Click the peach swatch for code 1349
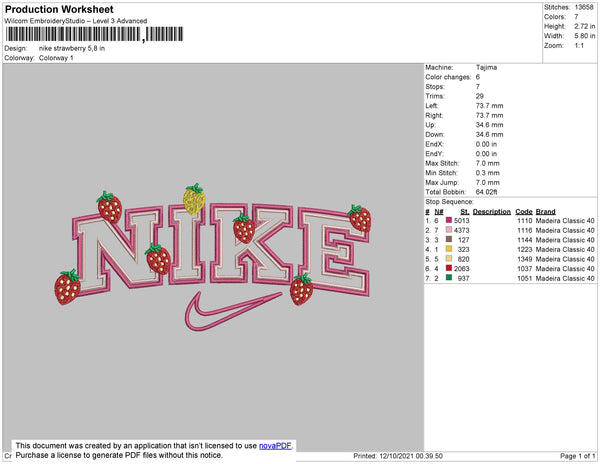This screenshot has width=600, height=464. pyautogui.click(x=449, y=259)
